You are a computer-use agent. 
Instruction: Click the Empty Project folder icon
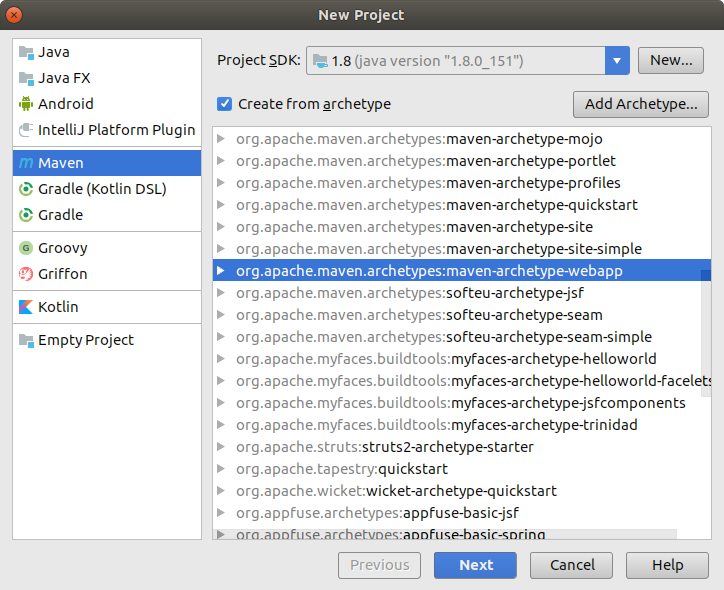tap(26, 341)
